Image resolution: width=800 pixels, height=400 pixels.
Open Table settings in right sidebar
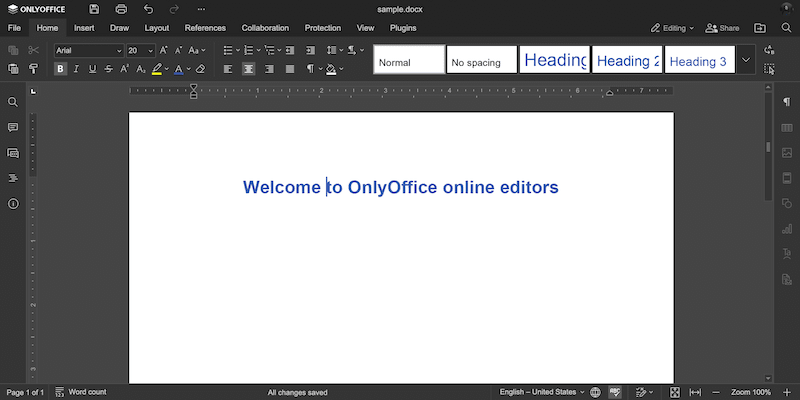787,128
